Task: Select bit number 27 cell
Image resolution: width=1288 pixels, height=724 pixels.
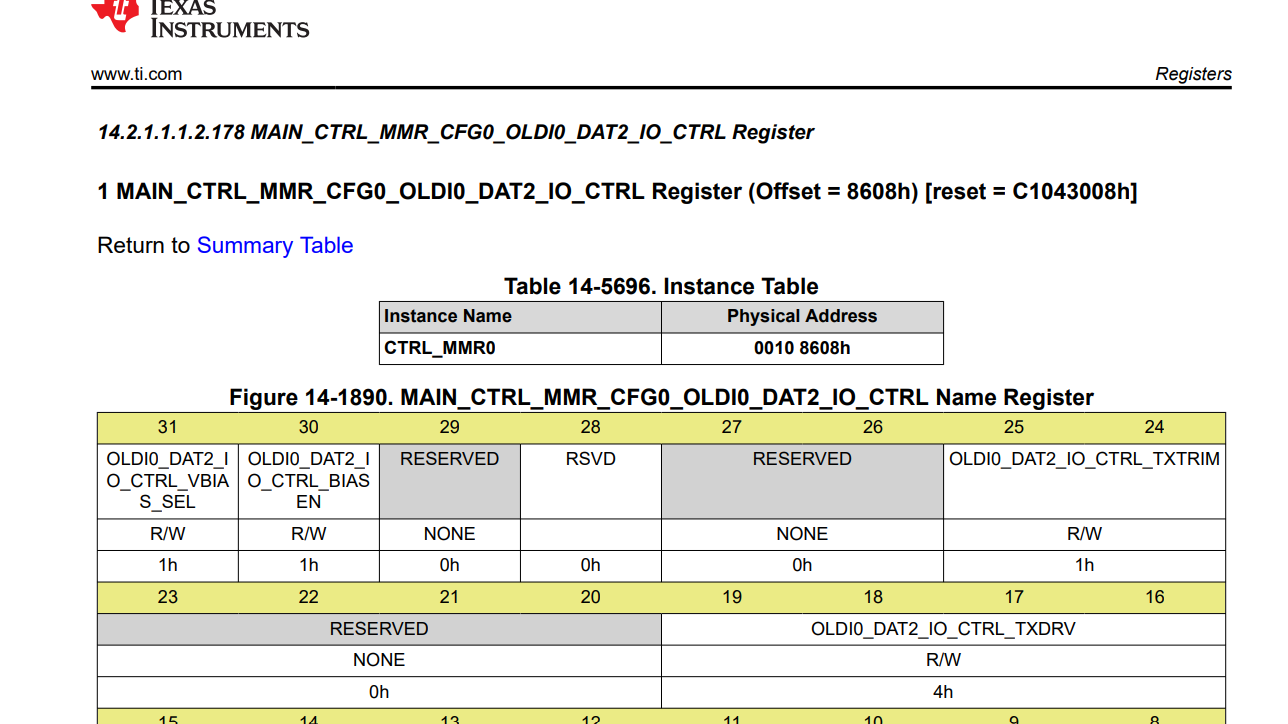Action: click(732, 428)
